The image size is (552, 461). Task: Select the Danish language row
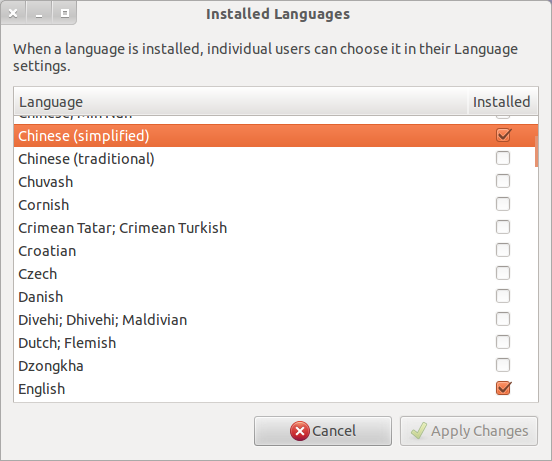276,297
